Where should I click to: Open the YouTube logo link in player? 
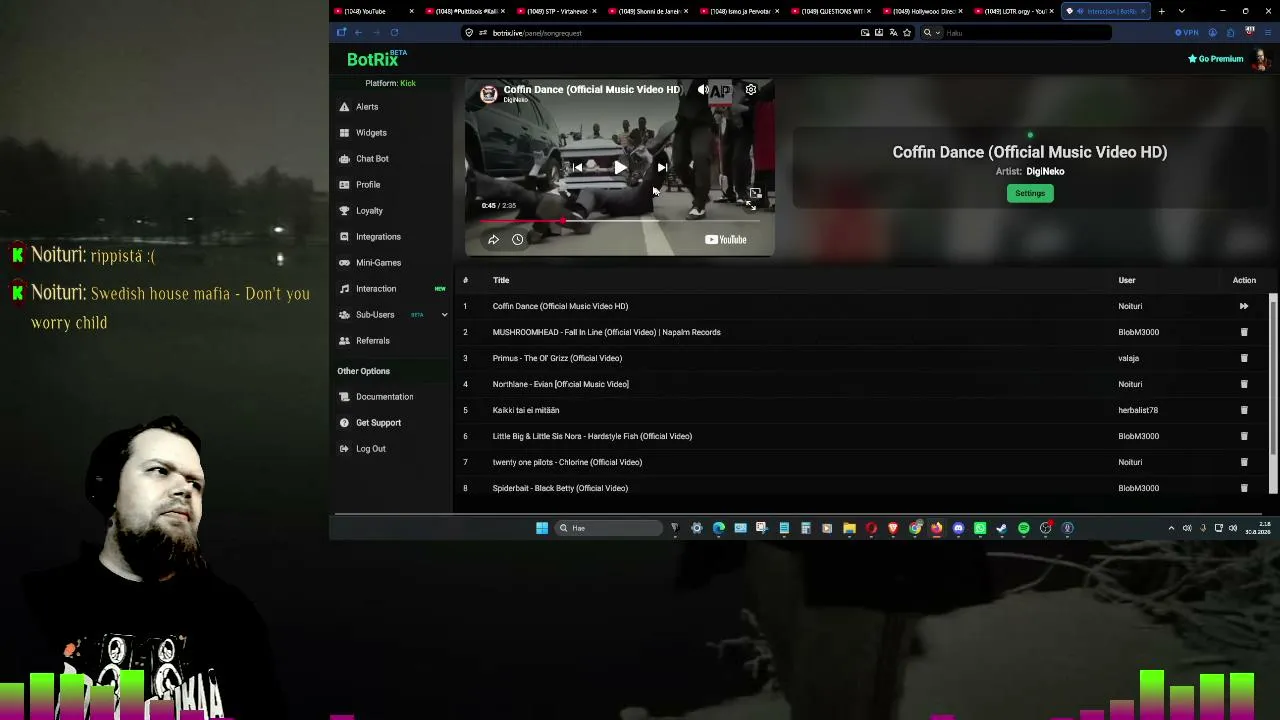click(x=725, y=240)
